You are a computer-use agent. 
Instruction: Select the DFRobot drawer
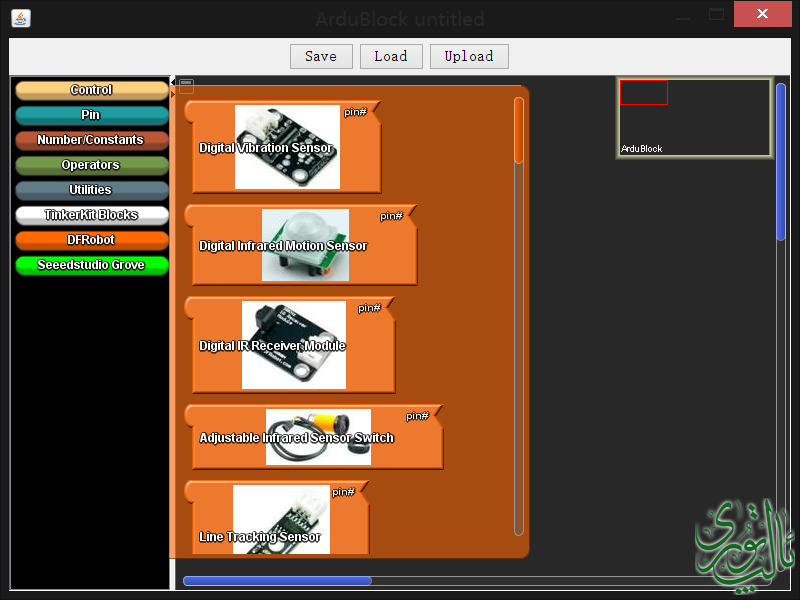[x=92, y=240]
